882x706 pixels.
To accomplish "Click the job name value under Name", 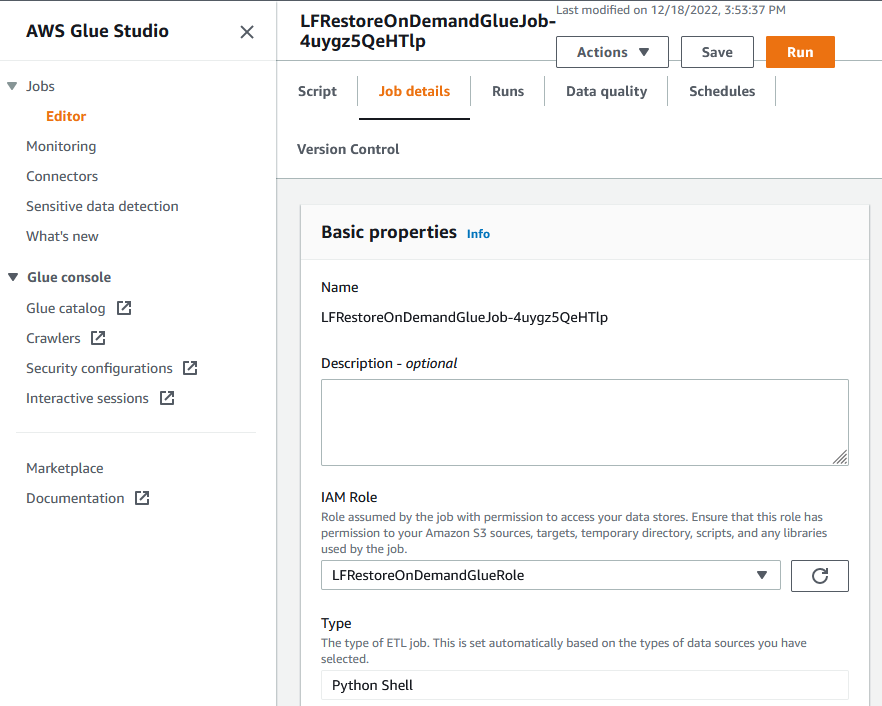I will (x=464, y=317).
